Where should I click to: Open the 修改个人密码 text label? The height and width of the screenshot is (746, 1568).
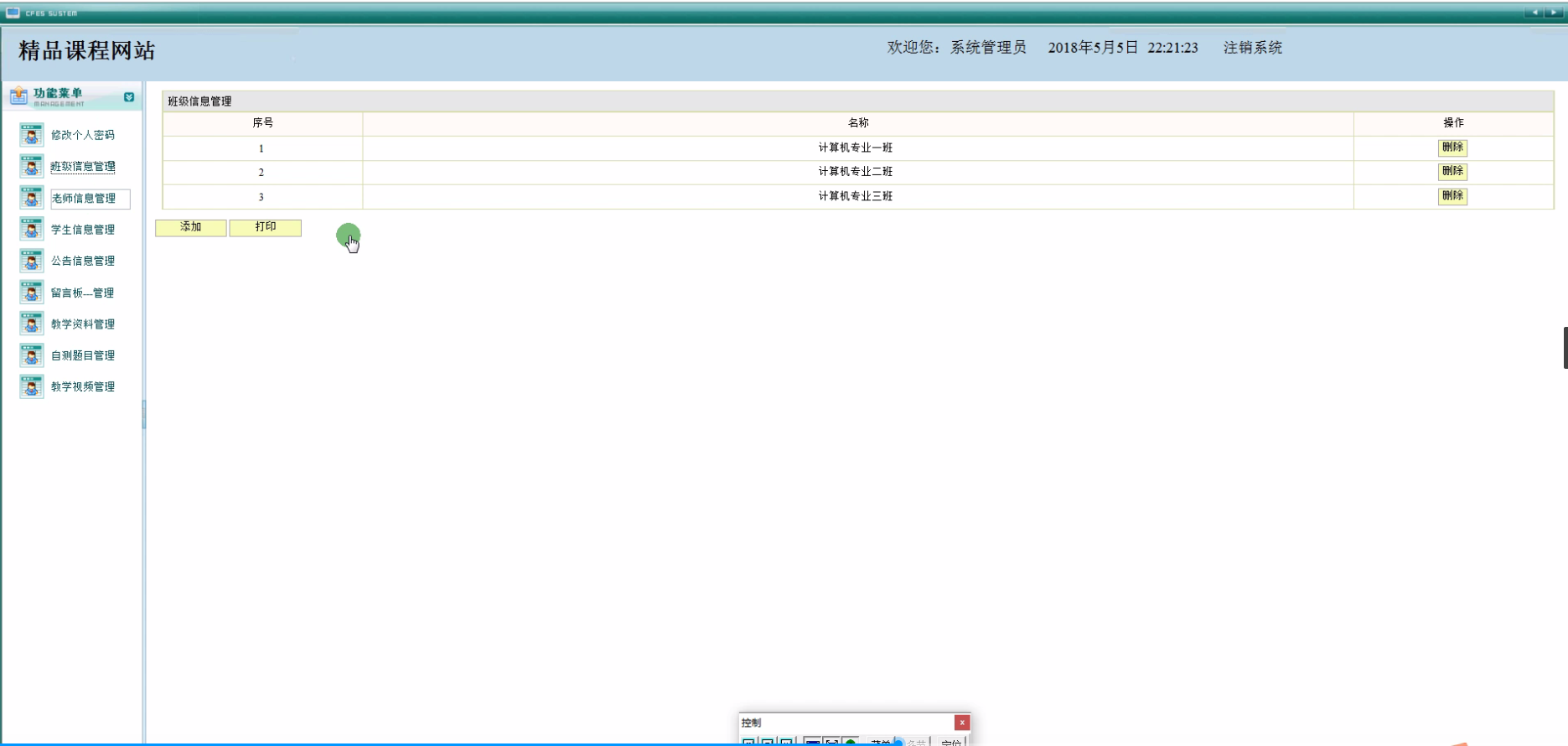pyautogui.click(x=83, y=135)
